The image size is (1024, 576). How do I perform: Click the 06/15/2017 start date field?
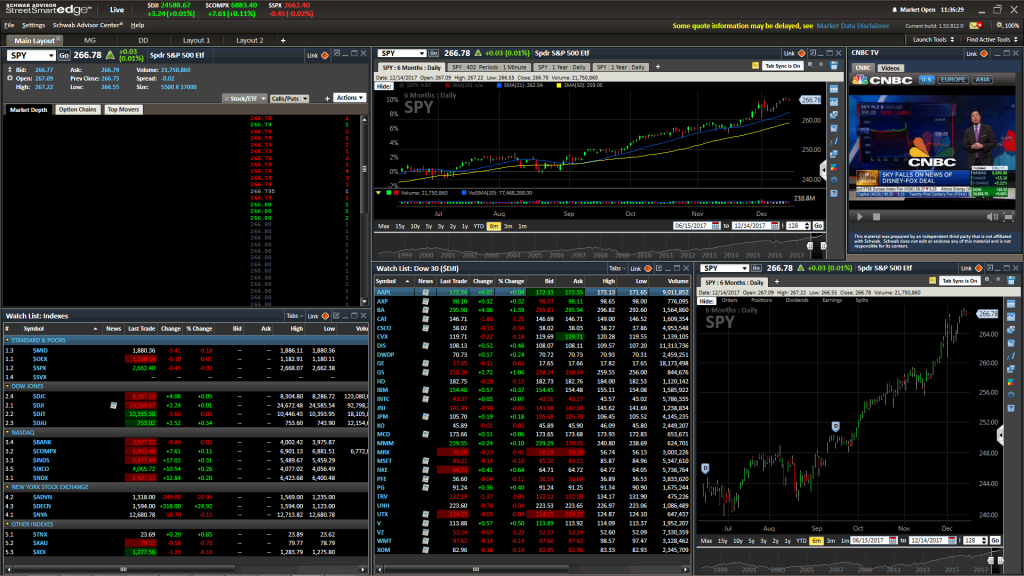click(690, 227)
